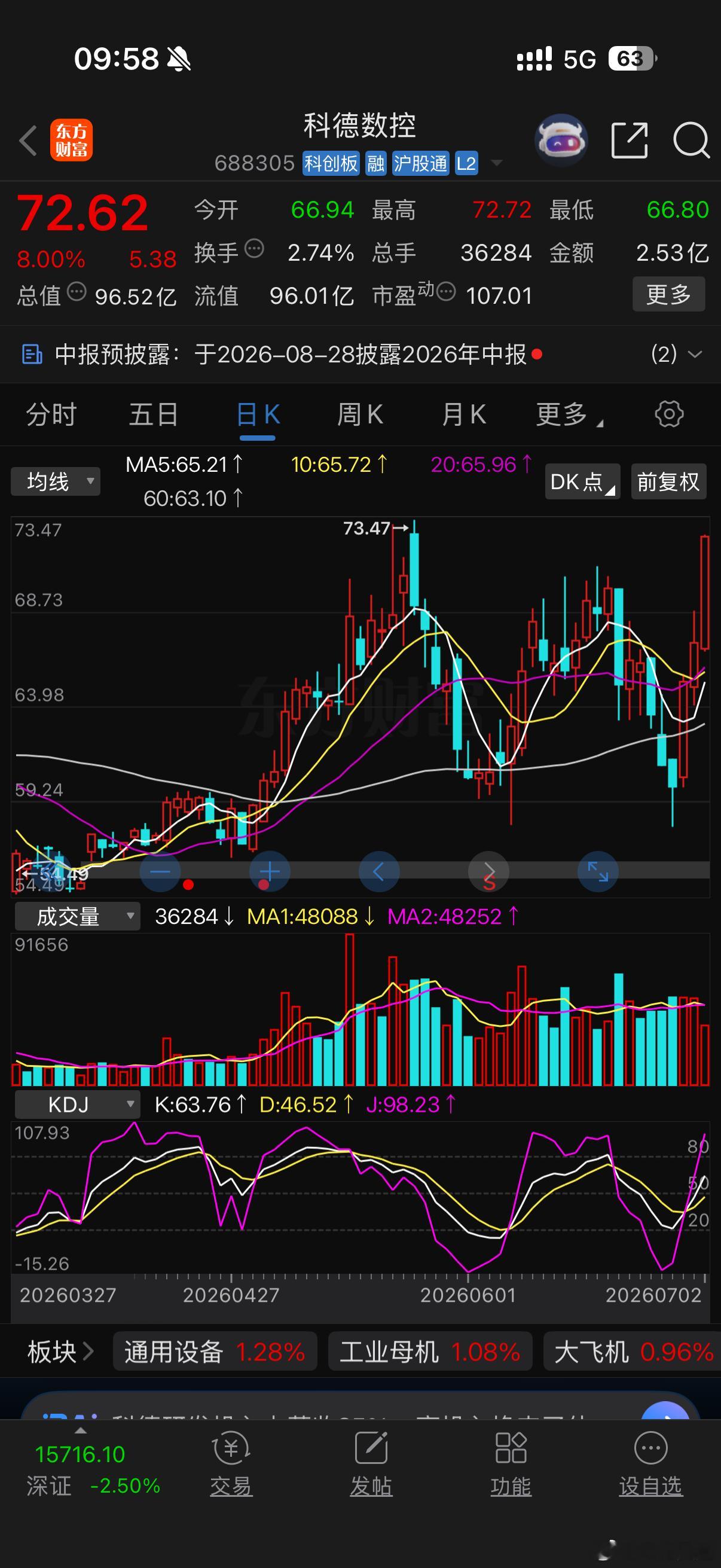Tap info icon next to 市盈

pos(446,292)
